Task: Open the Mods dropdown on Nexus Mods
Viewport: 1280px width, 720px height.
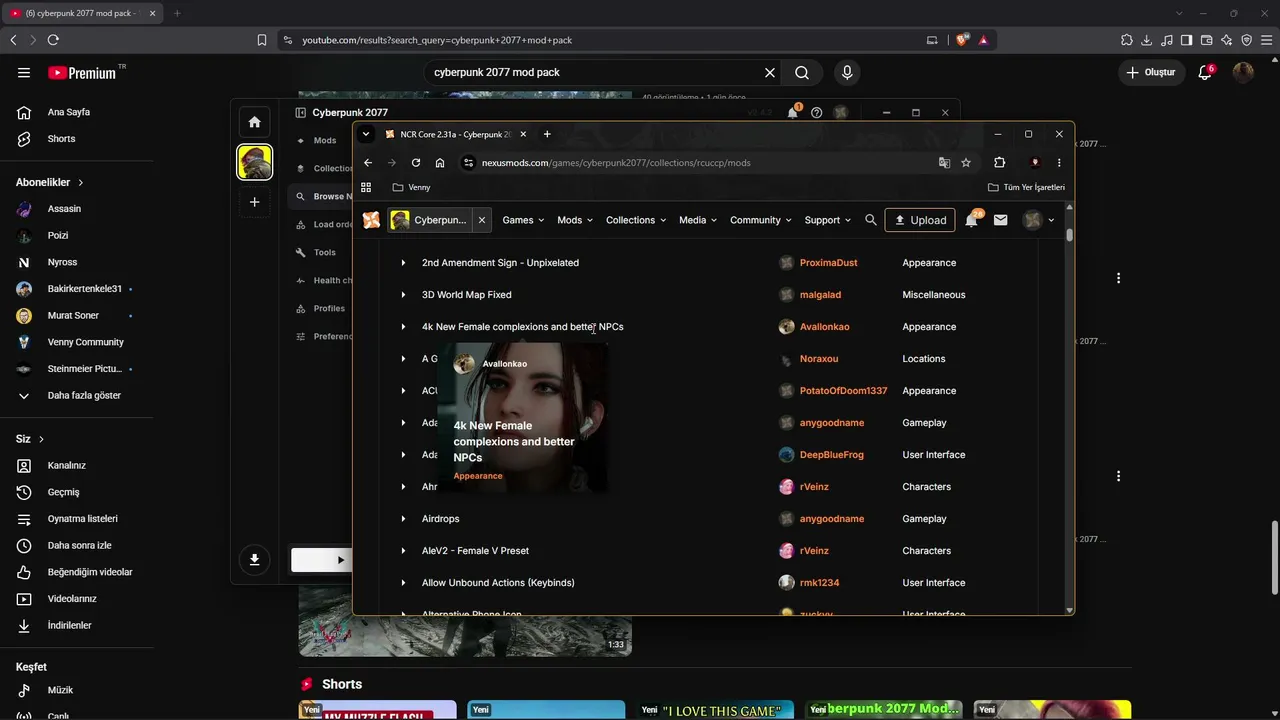Action: click(575, 220)
